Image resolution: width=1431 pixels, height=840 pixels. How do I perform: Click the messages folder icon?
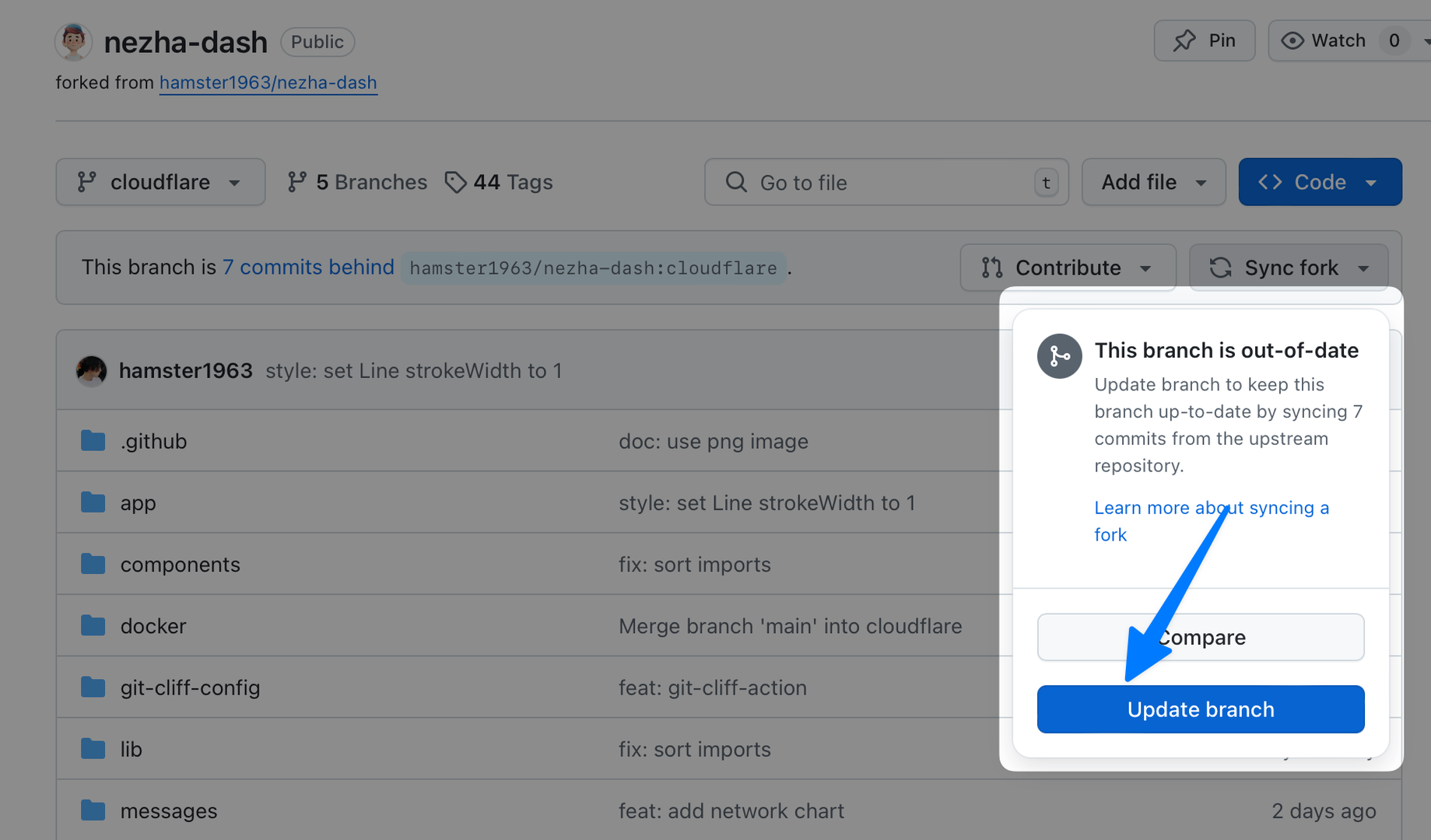[93, 810]
